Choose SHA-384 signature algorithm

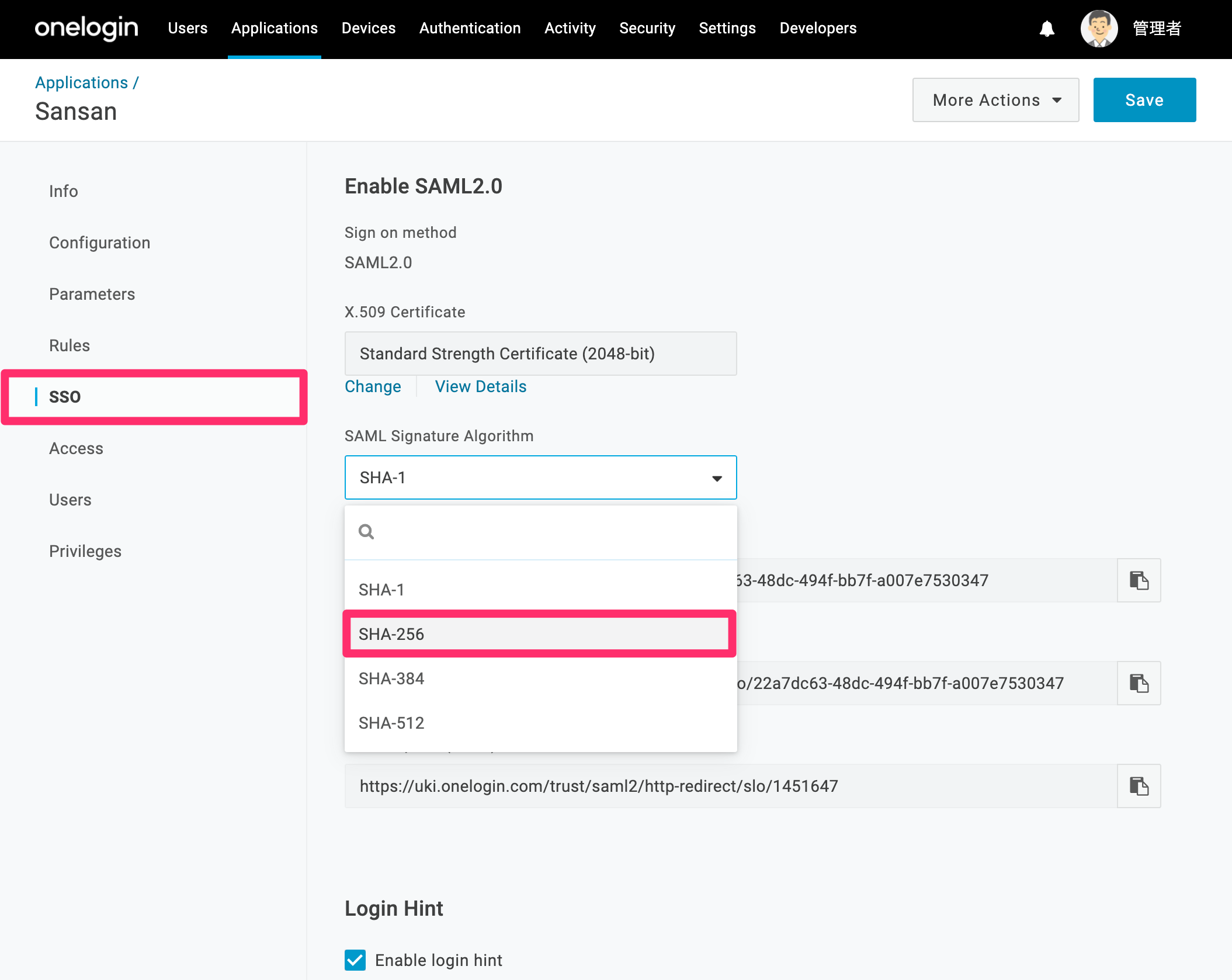pyautogui.click(x=540, y=678)
